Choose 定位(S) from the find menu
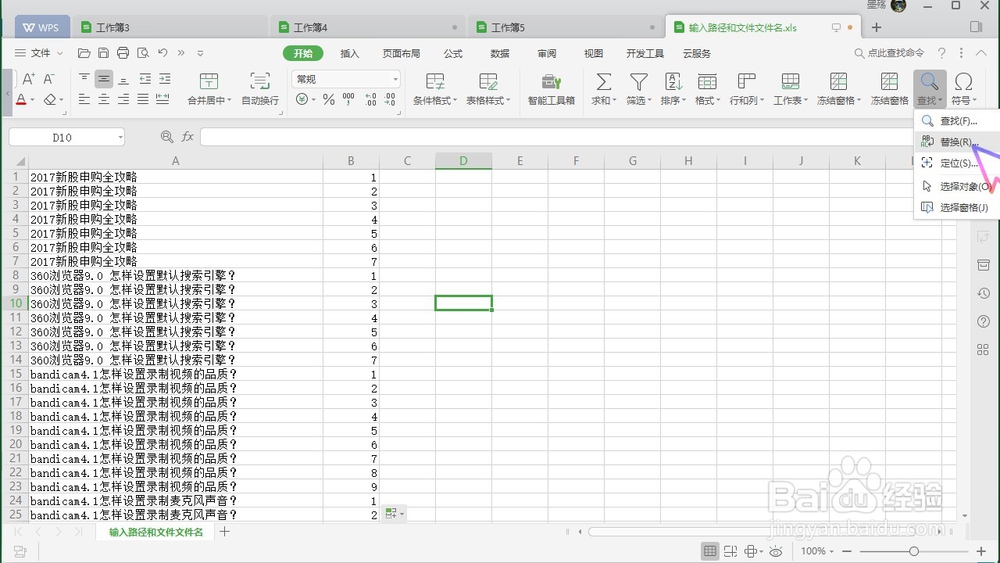Viewport: 1000px width, 563px height. click(957, 163)
